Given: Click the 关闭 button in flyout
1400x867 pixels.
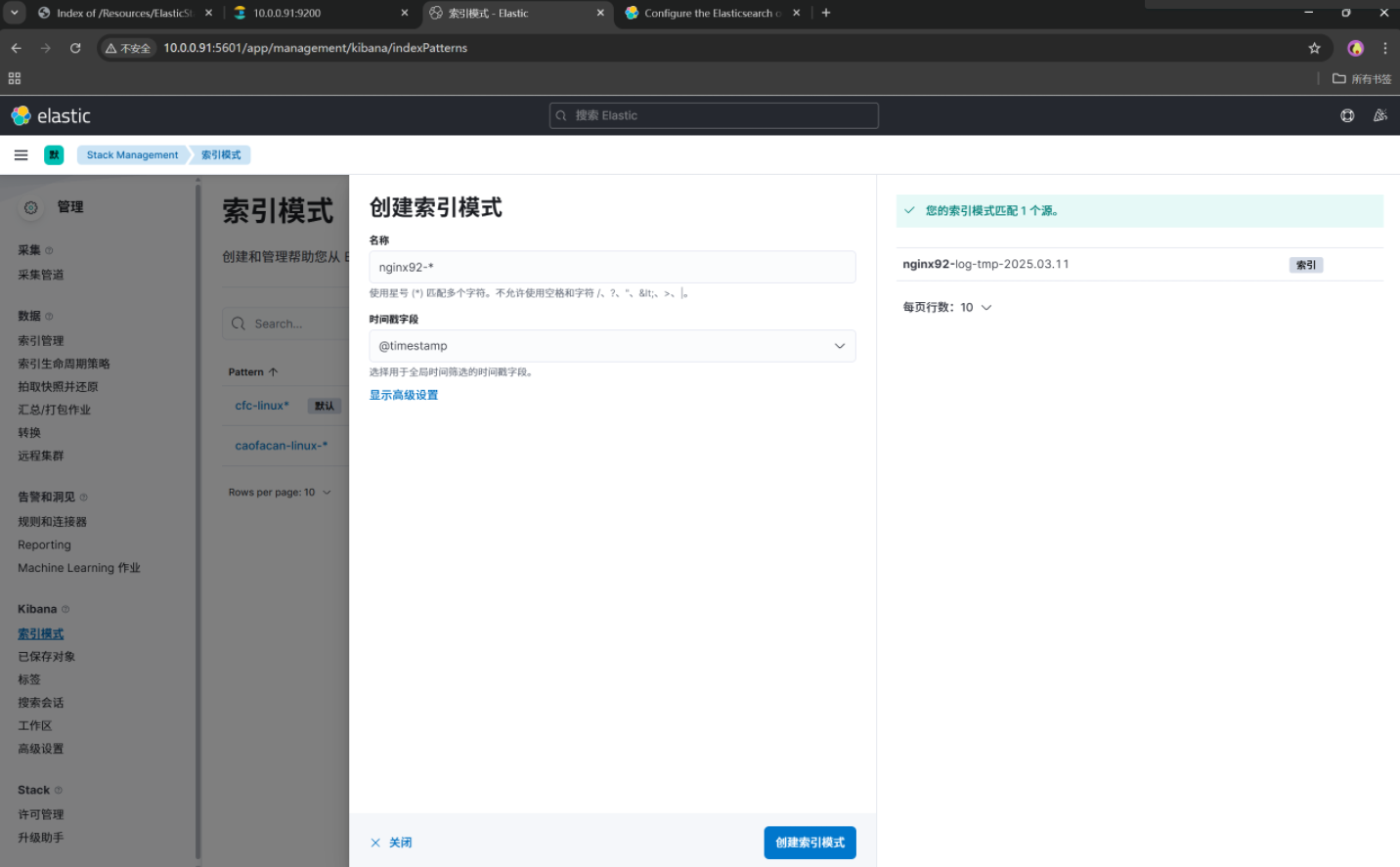Looking at the screenshot, I should 391,843.
